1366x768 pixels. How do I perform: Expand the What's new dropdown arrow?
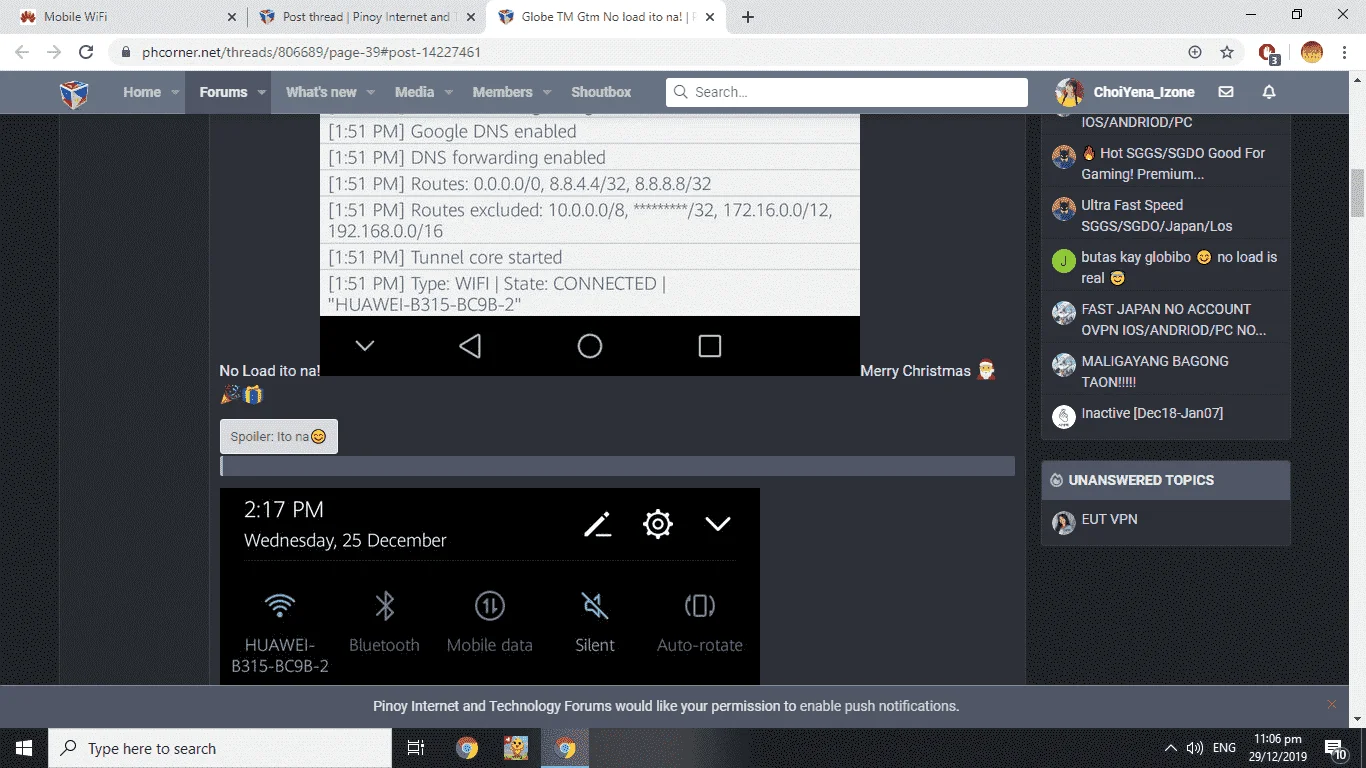click(x=371, y=92)
